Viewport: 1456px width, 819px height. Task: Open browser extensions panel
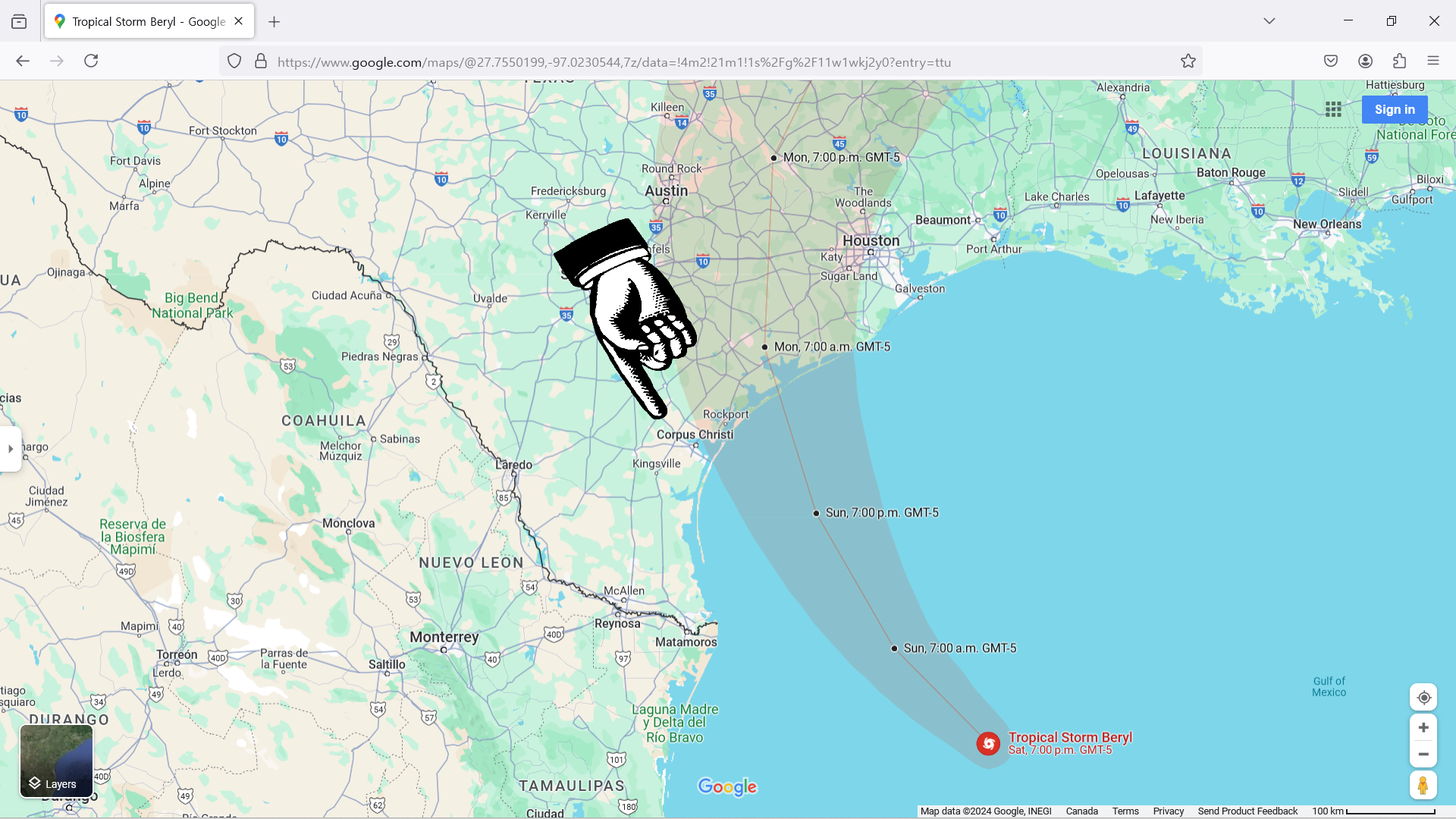pyautogui.click(x=1400, y=61)
